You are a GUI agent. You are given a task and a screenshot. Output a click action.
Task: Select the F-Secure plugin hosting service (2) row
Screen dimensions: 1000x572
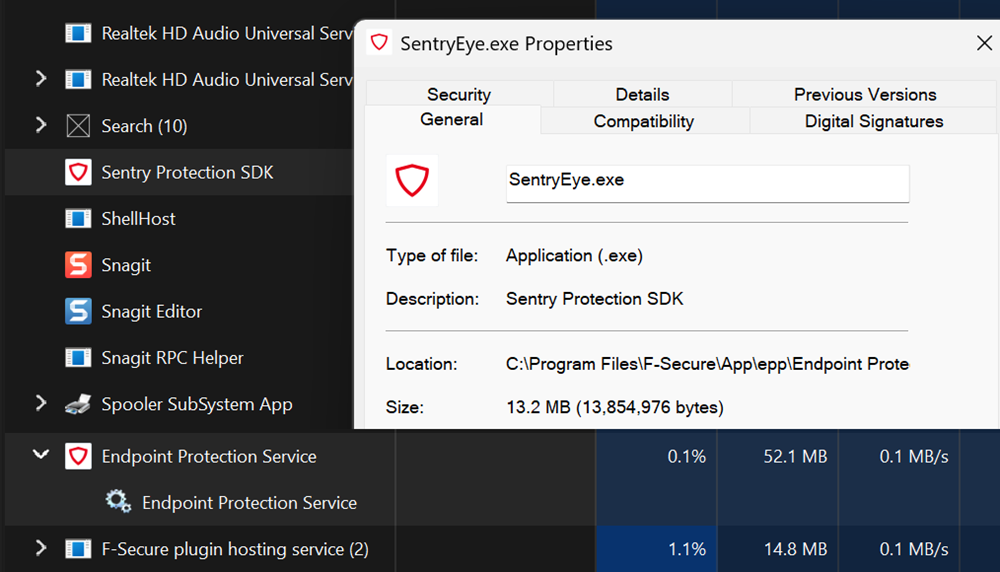click(x=235, y=549)
